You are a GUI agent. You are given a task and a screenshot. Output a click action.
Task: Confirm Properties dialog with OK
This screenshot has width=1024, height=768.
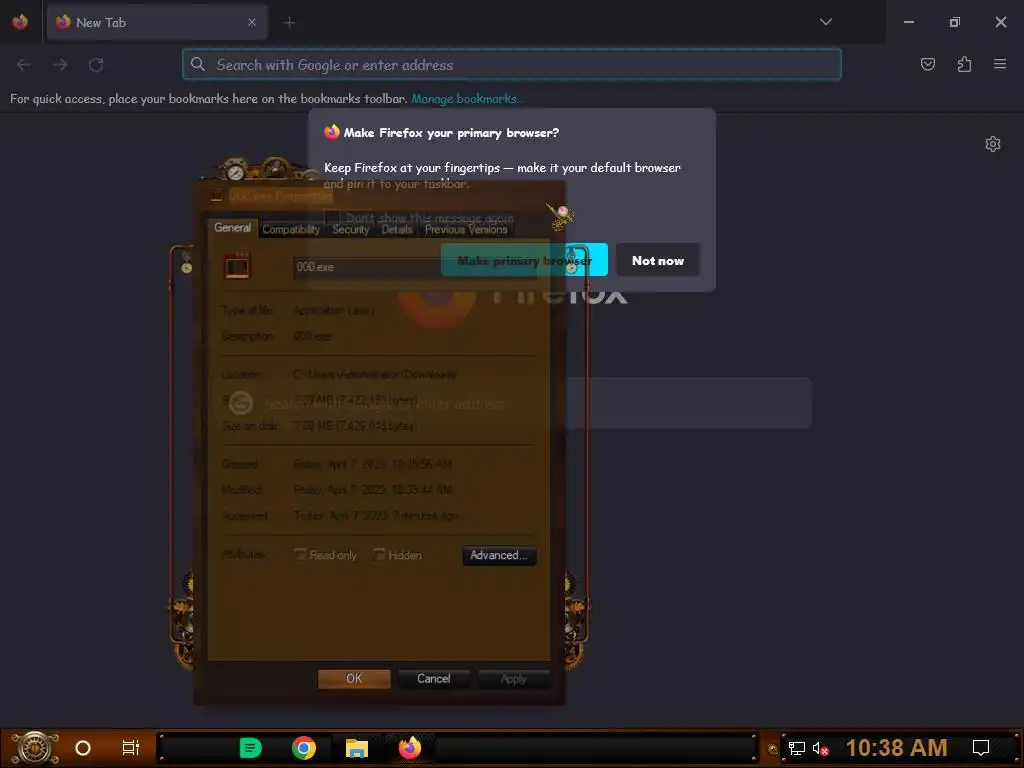click(x=354, y=679)
